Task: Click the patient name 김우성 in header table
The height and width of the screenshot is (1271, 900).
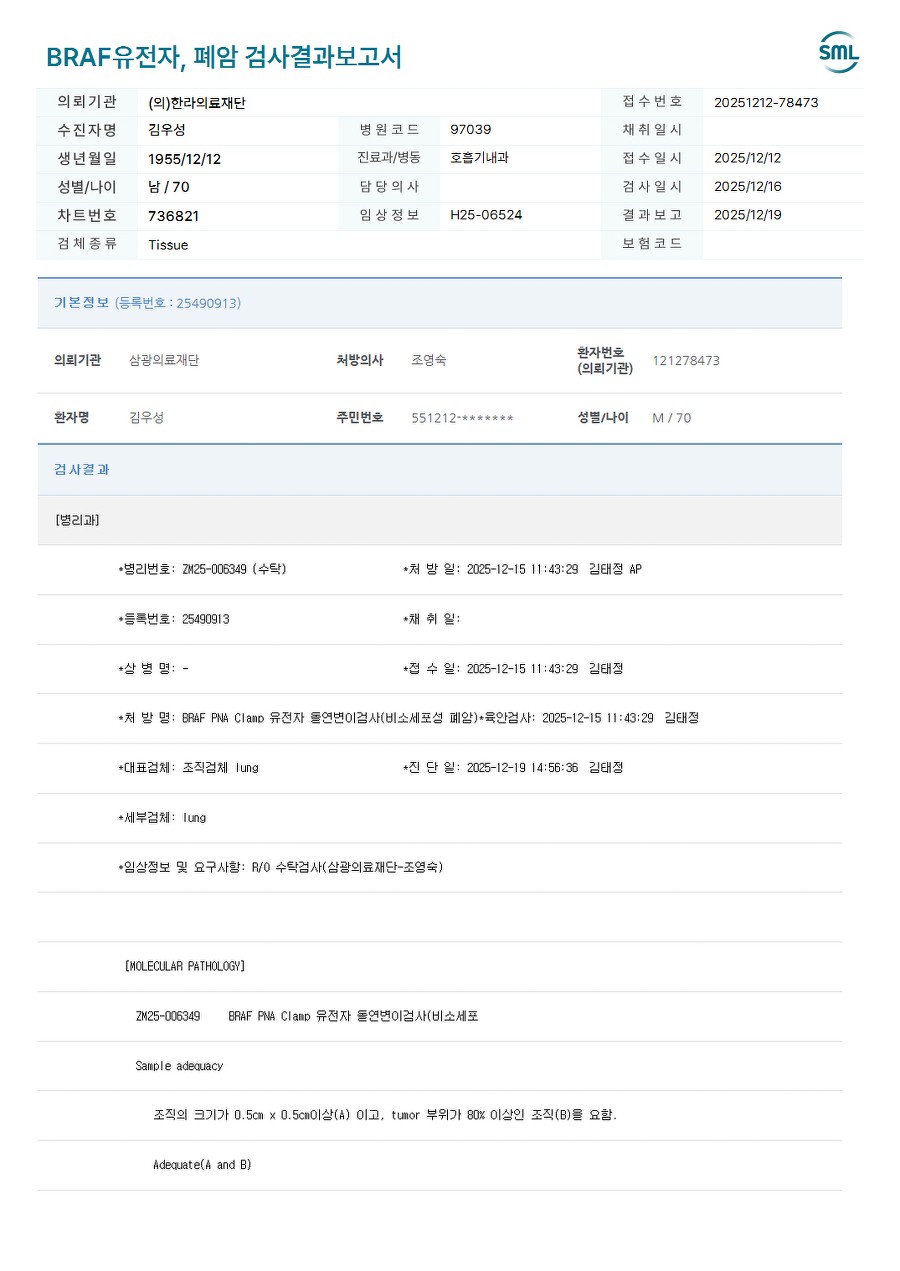Action: (x=167, y=130)
